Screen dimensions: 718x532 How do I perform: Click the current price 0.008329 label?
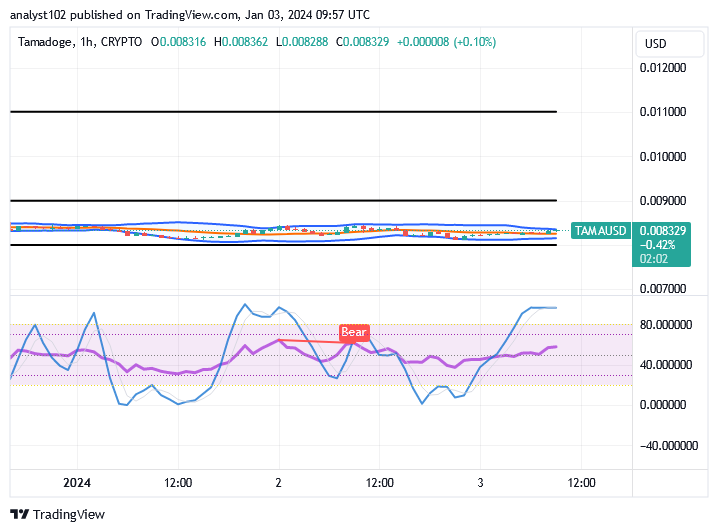(663, 230)
